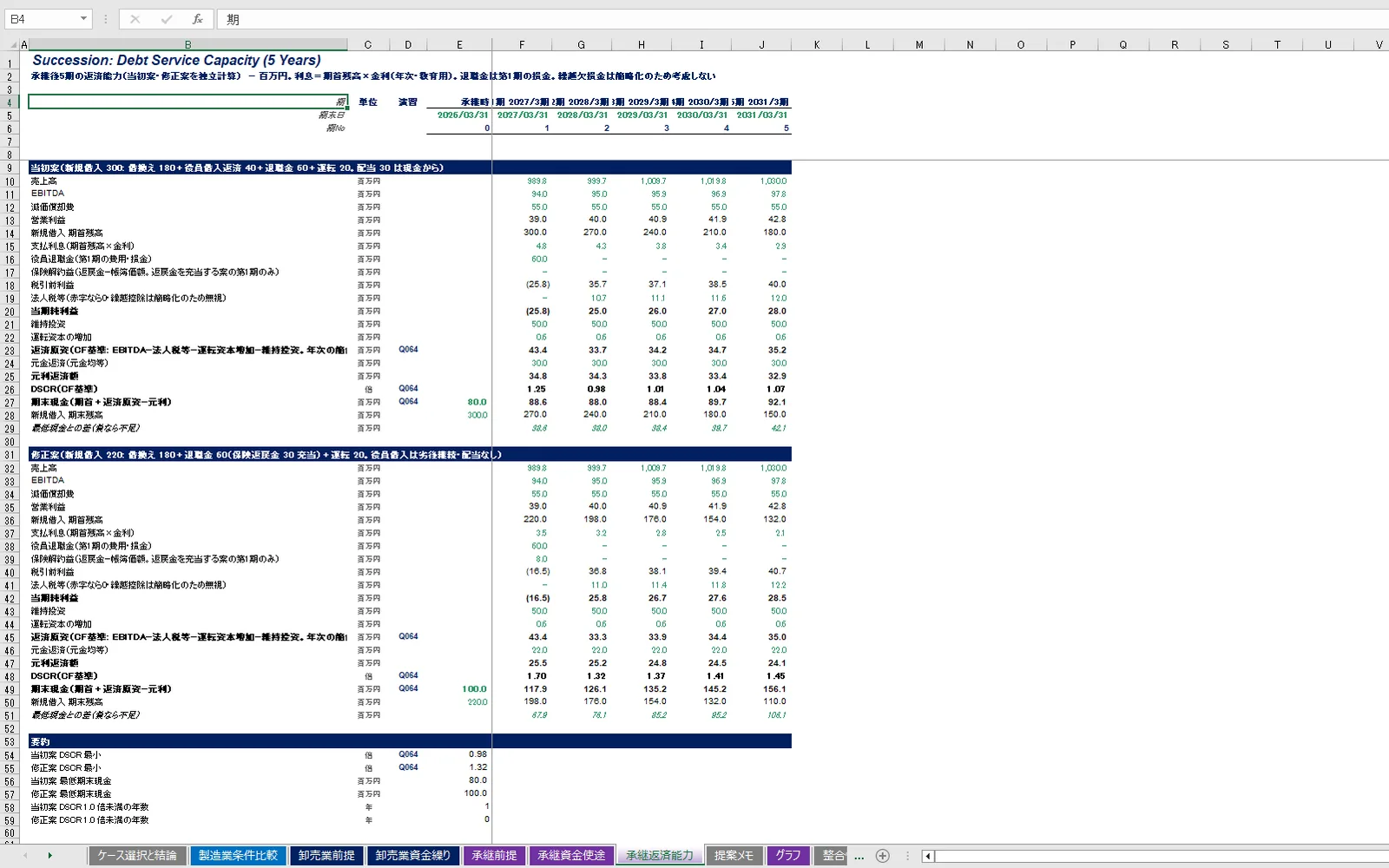Click value 80.0 in row 27
This screenshot has width=1389, height=868.
477,402
